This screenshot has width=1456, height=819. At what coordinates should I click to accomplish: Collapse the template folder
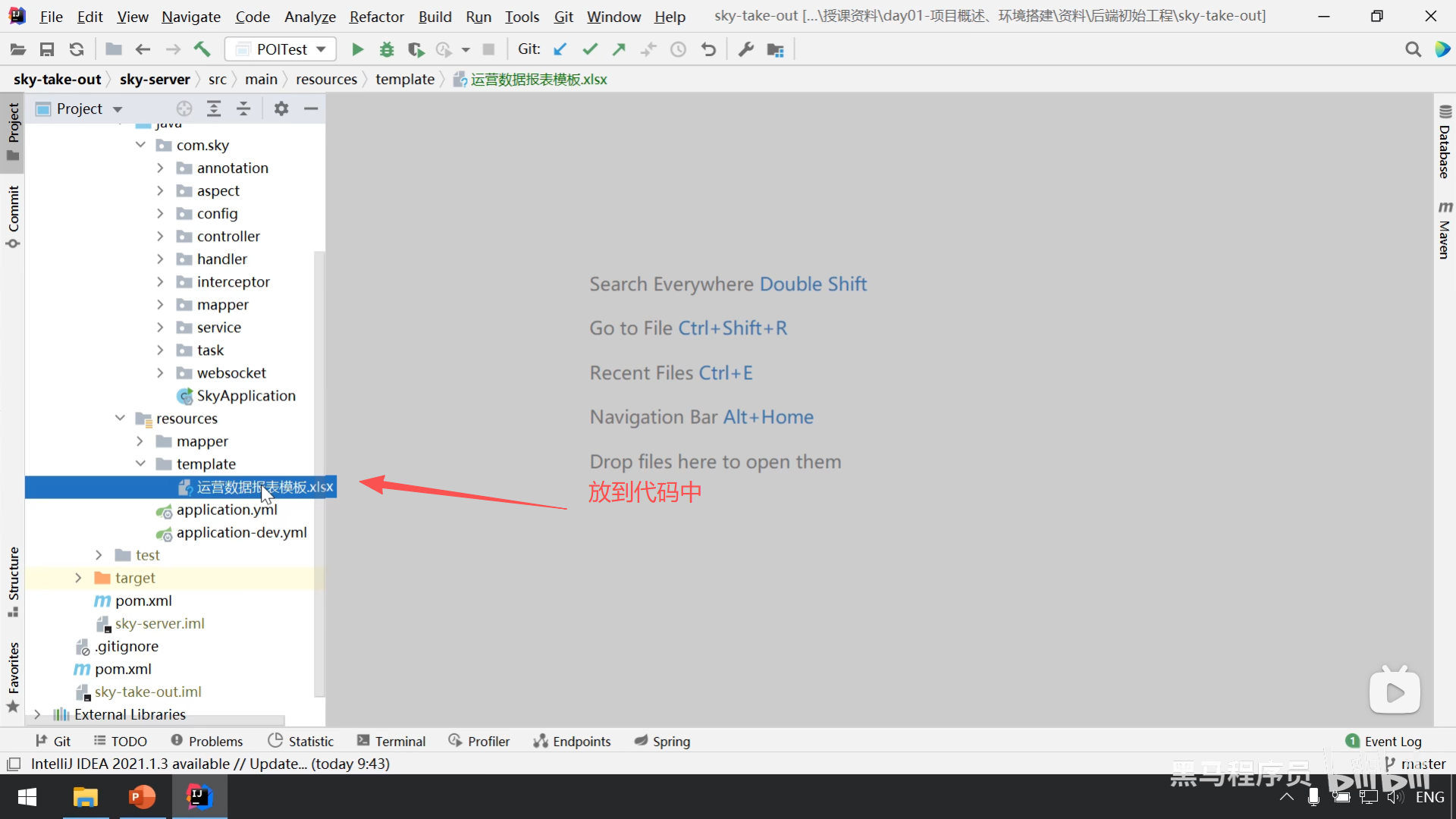click(140, 463)
